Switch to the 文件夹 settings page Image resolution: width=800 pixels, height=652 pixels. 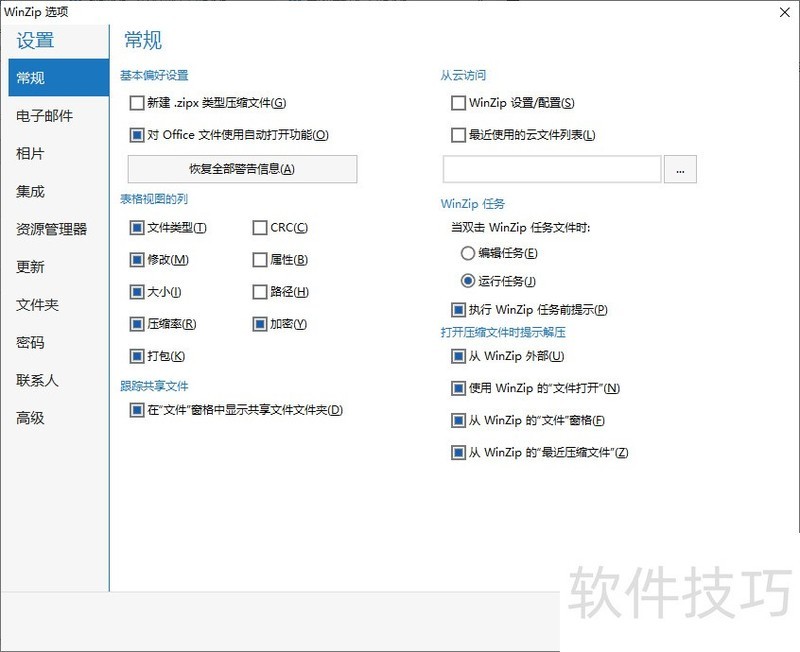pos(59,305)
